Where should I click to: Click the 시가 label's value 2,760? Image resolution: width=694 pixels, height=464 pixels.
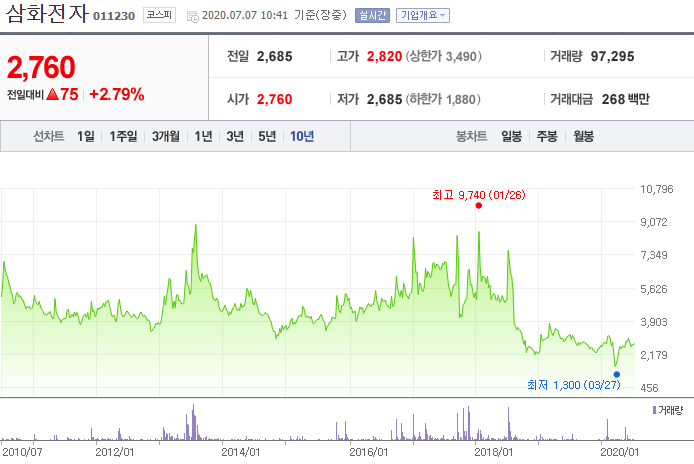(x=274, y=99)
